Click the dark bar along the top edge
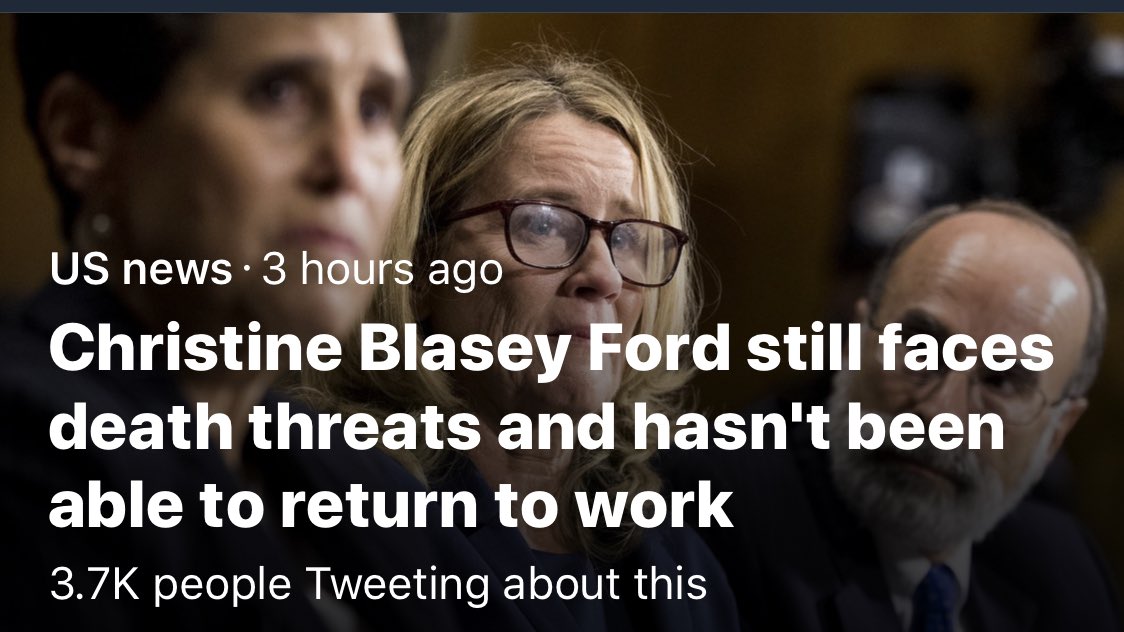The width and height of the screenshot is (1124, 632). coord(562,6)
